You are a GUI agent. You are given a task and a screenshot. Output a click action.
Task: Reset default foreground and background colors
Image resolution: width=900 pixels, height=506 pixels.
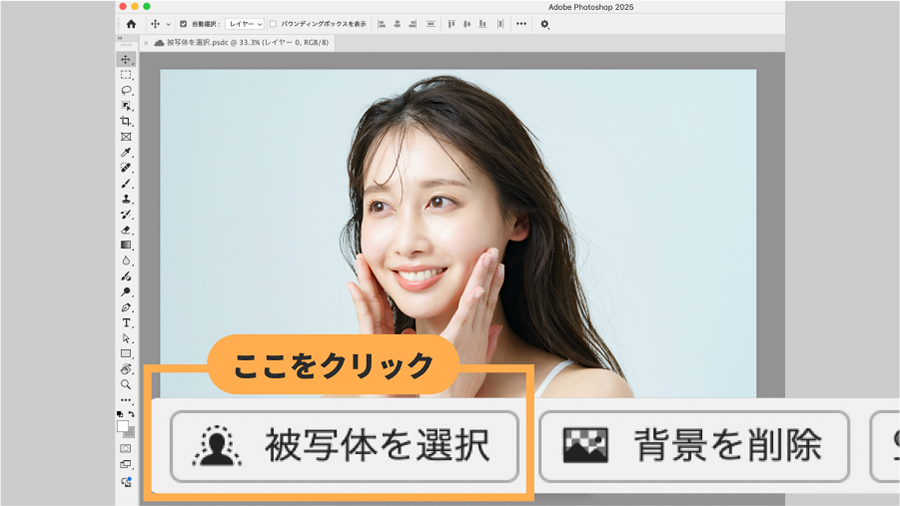tap(119, 414)
